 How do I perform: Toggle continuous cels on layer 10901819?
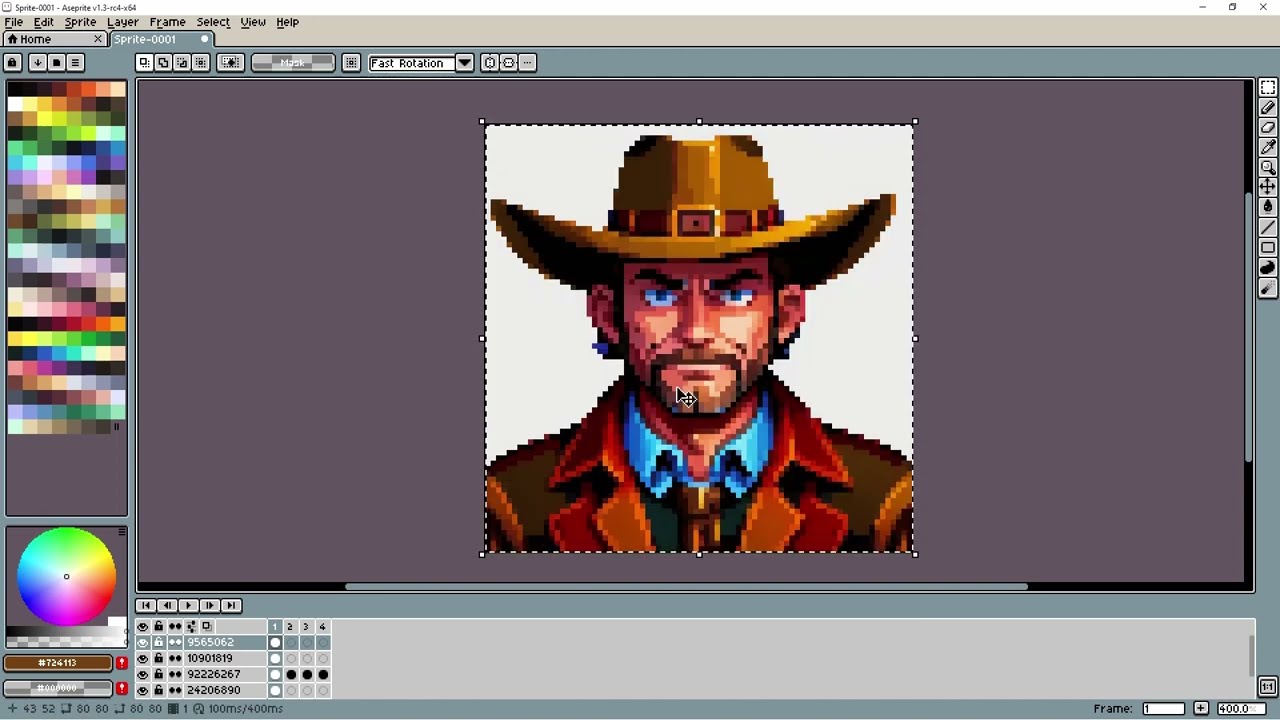(175, 658)
